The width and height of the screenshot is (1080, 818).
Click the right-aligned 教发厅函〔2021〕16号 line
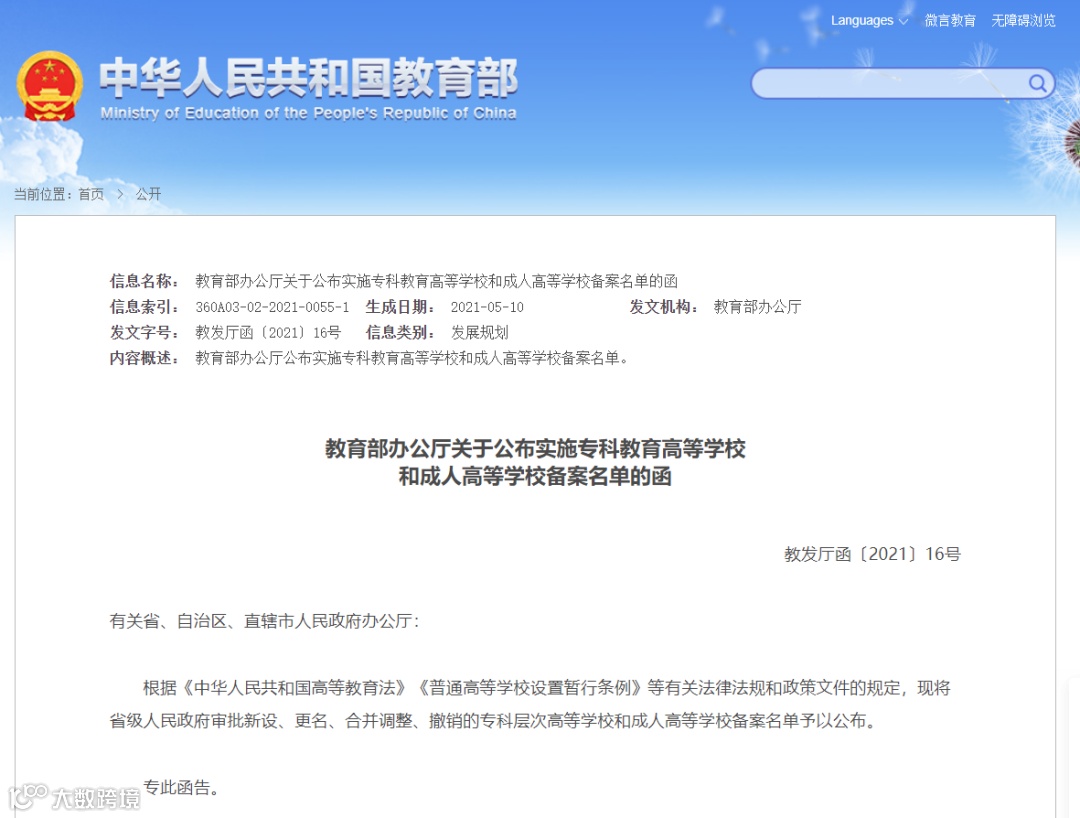coord(872,554)
